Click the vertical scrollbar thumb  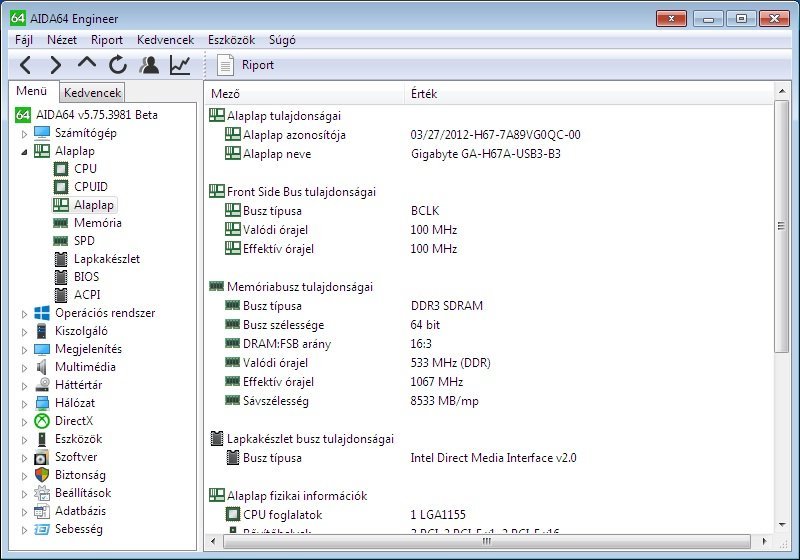click(781, 226)
